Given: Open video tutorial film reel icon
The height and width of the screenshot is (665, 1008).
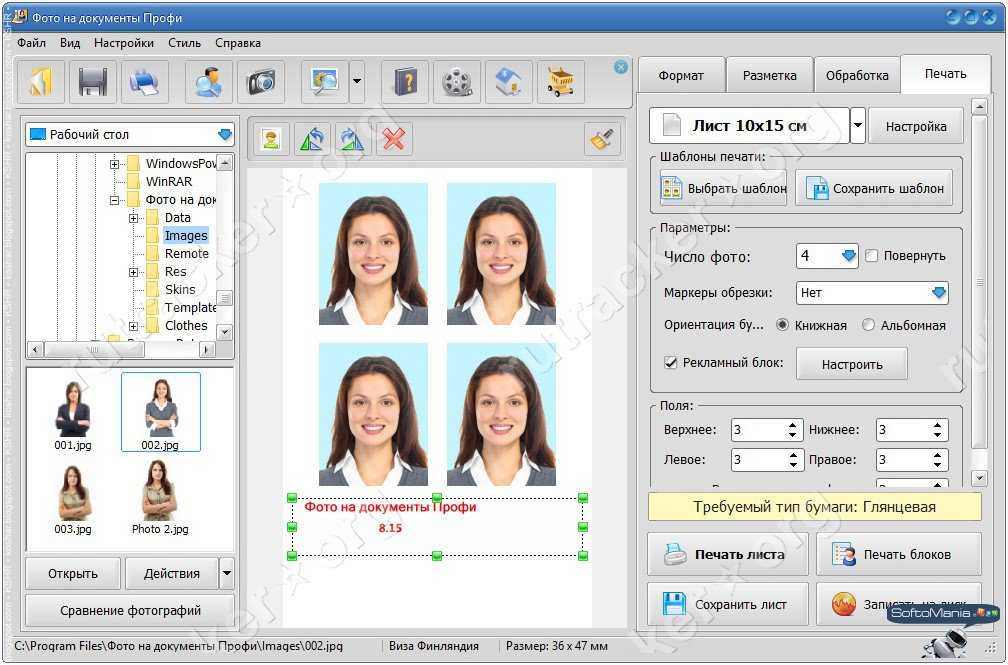Looking at the screenshot, I should [x=456, y=82].
